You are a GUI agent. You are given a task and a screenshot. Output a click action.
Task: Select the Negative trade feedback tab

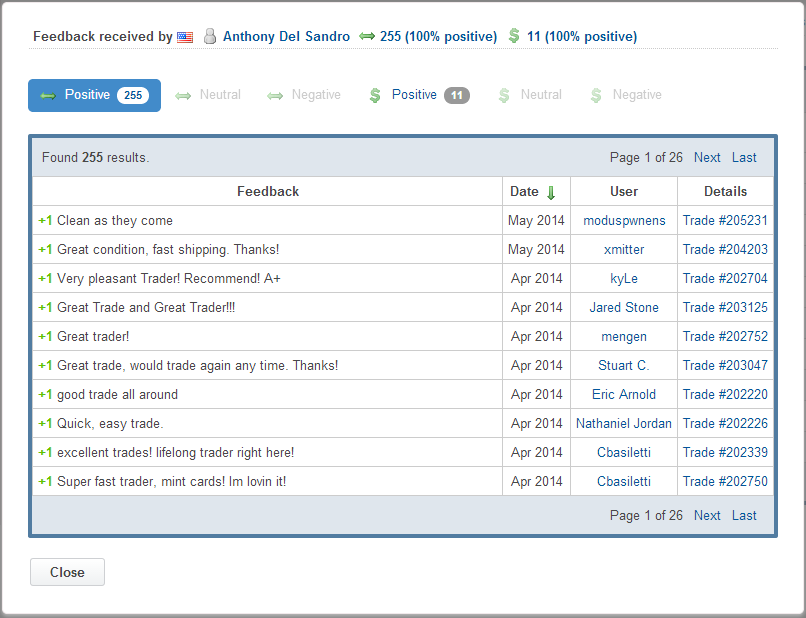(304, 95)
